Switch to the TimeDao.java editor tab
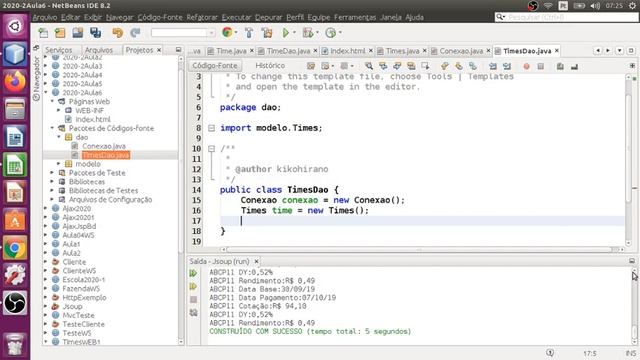 pyautogui.click(x=288, y=51)
